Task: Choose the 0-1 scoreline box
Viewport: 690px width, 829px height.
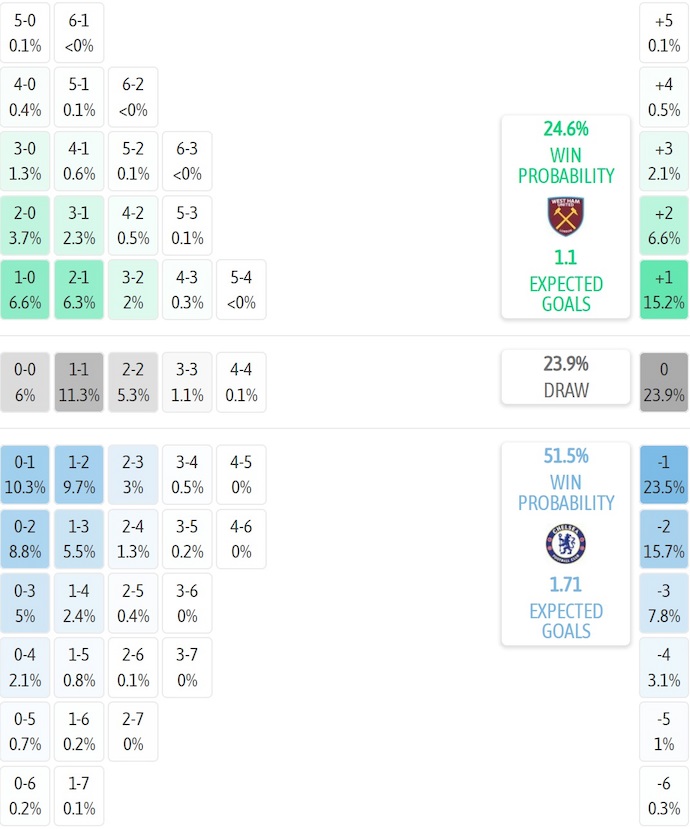Action: (x=25, y=475)
